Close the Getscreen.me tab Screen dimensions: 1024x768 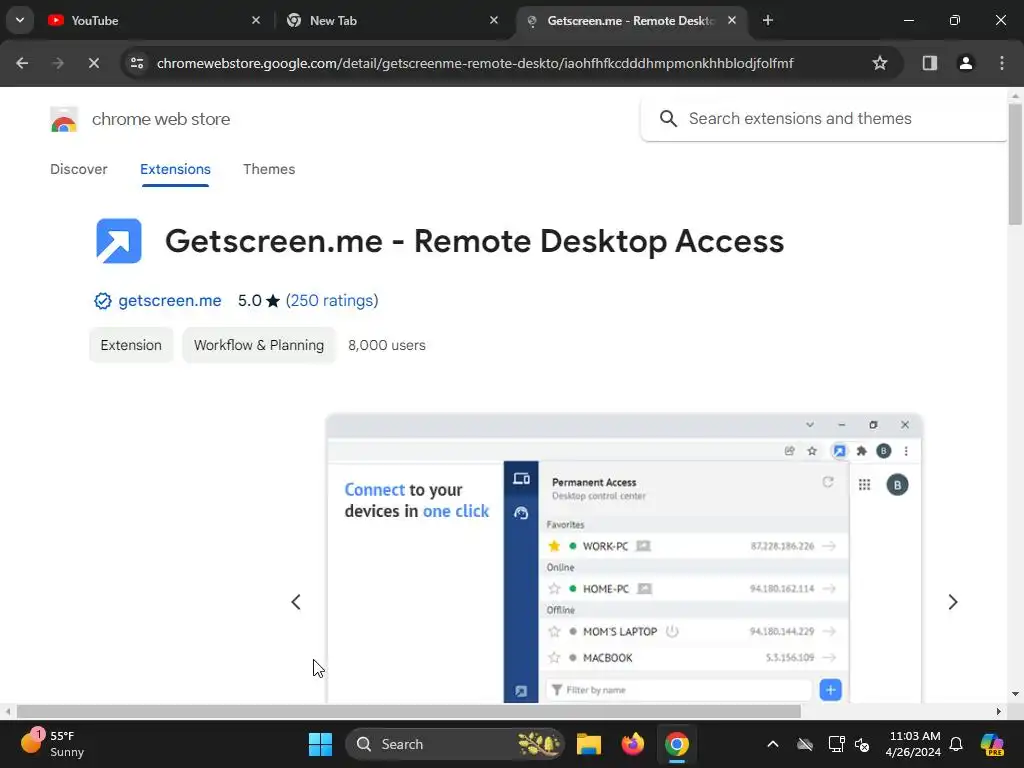732,20
